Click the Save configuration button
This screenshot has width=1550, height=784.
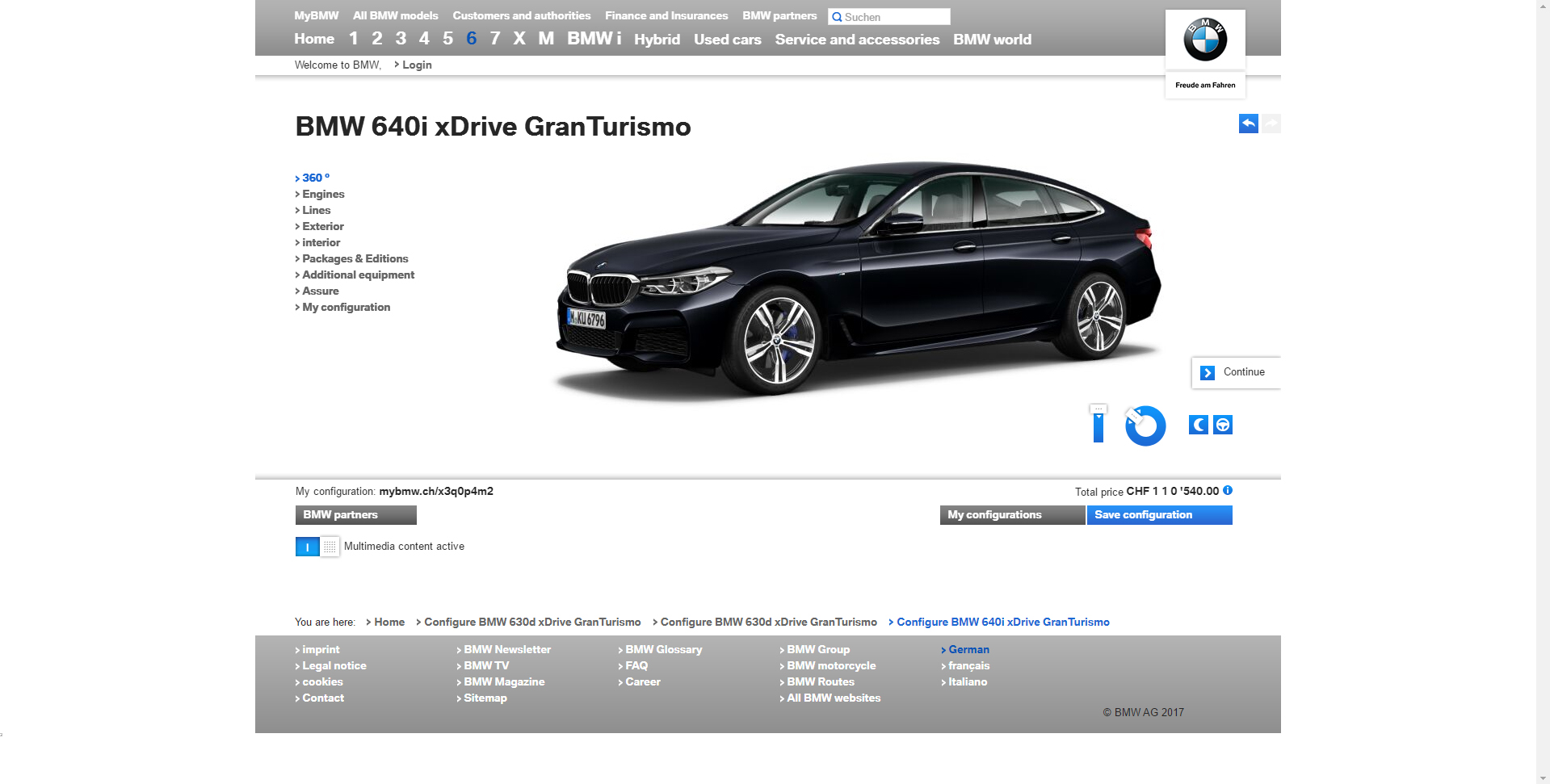1159,515
